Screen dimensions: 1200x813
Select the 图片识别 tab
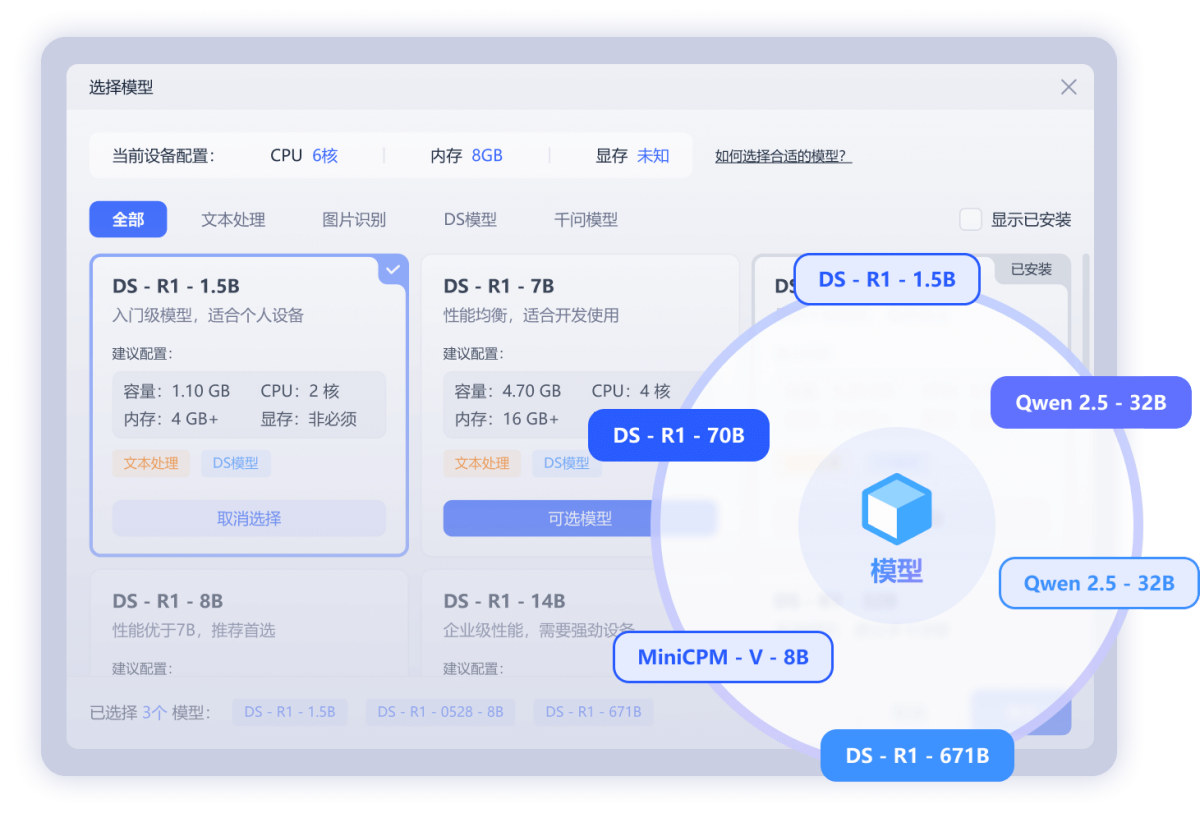[354, 219]
